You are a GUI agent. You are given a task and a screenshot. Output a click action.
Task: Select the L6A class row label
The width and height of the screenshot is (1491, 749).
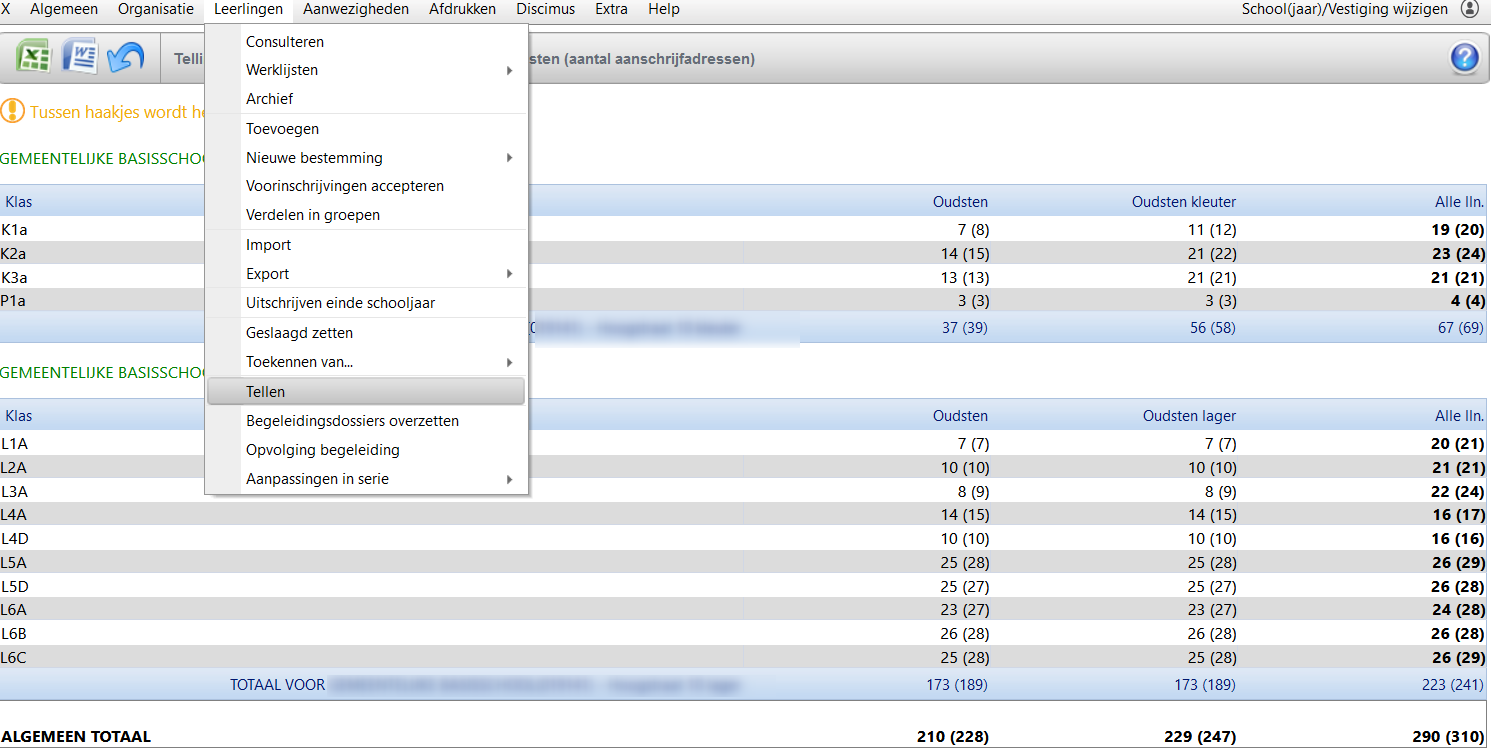click(14, 610)
